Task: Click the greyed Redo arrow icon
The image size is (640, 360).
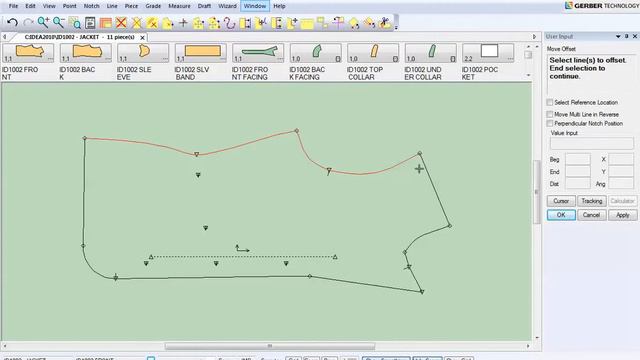Action: [28, 23]
